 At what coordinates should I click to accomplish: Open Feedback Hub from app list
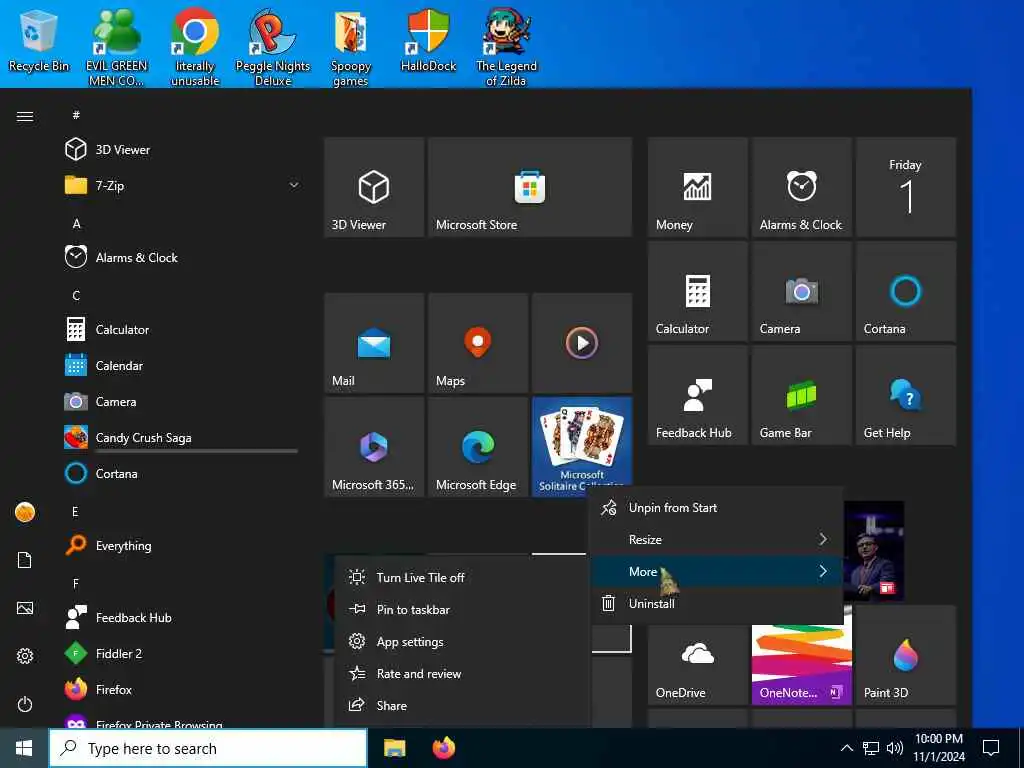click(182, 617)
